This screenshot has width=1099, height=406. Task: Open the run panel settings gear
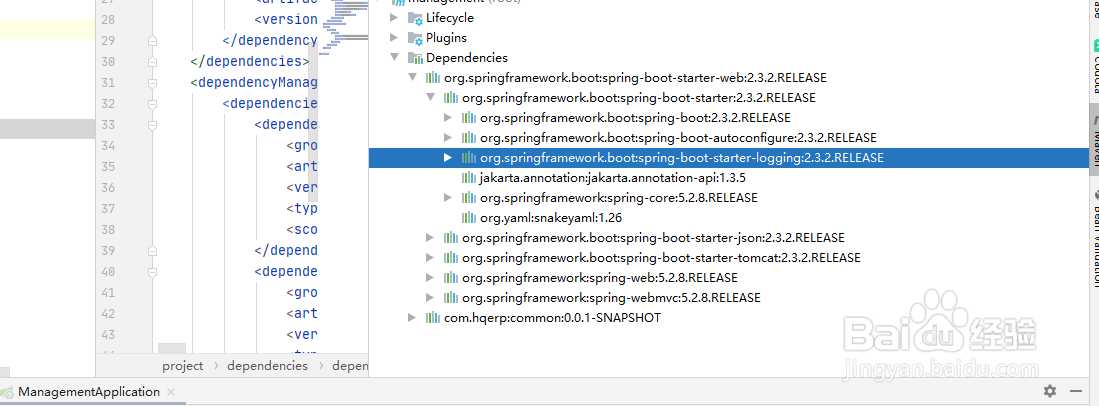click(x=1049, y=391)
